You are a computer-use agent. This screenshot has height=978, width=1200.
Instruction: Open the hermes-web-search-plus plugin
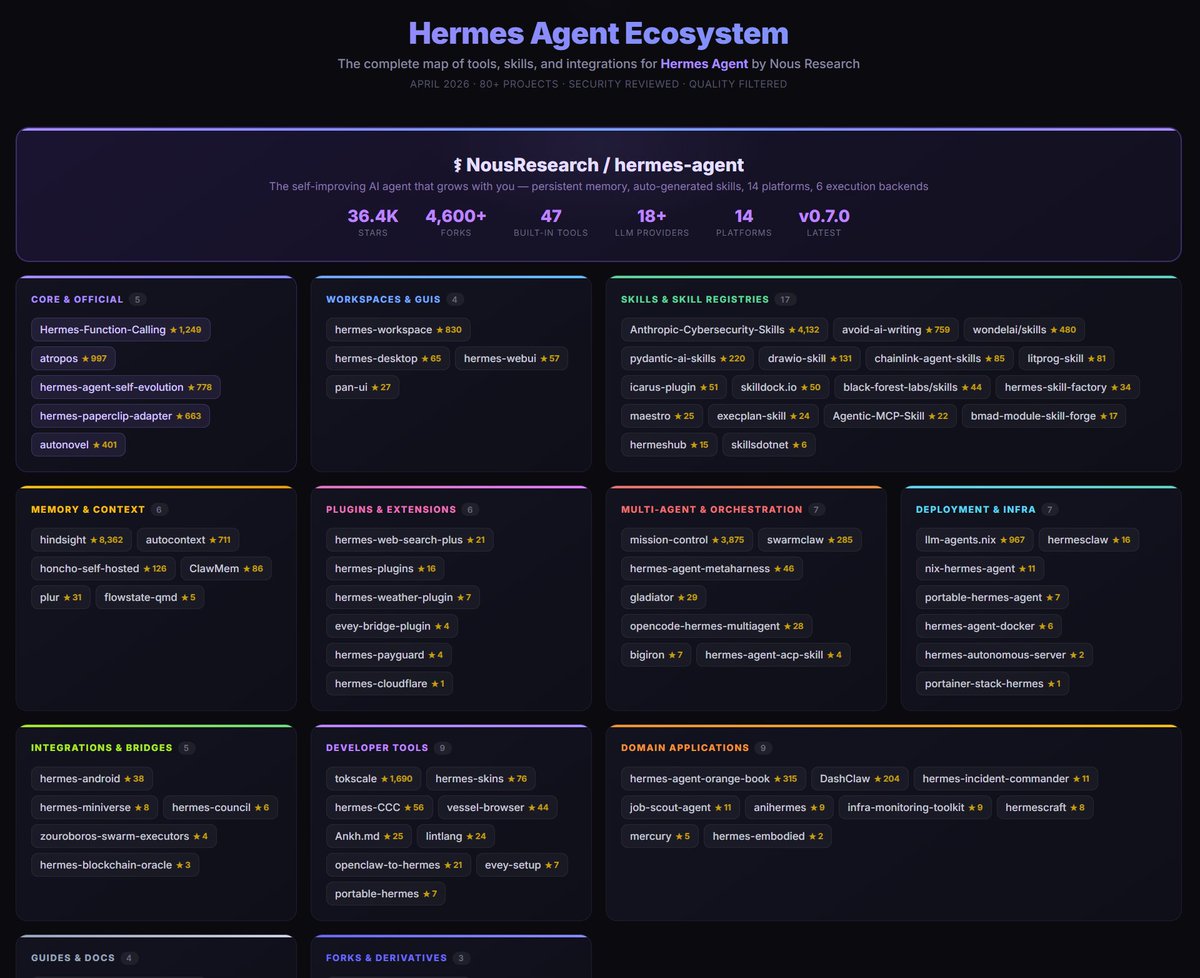pos(409,540)
